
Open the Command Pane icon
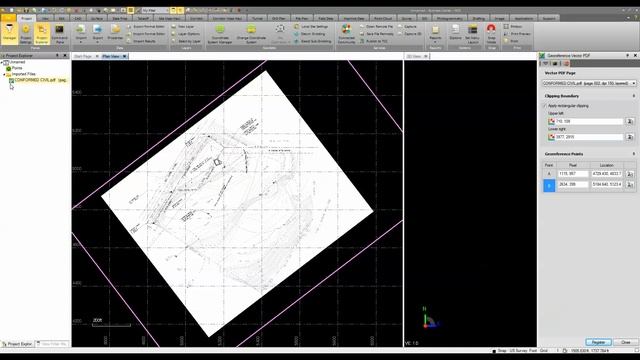click(x=60, y=33)
